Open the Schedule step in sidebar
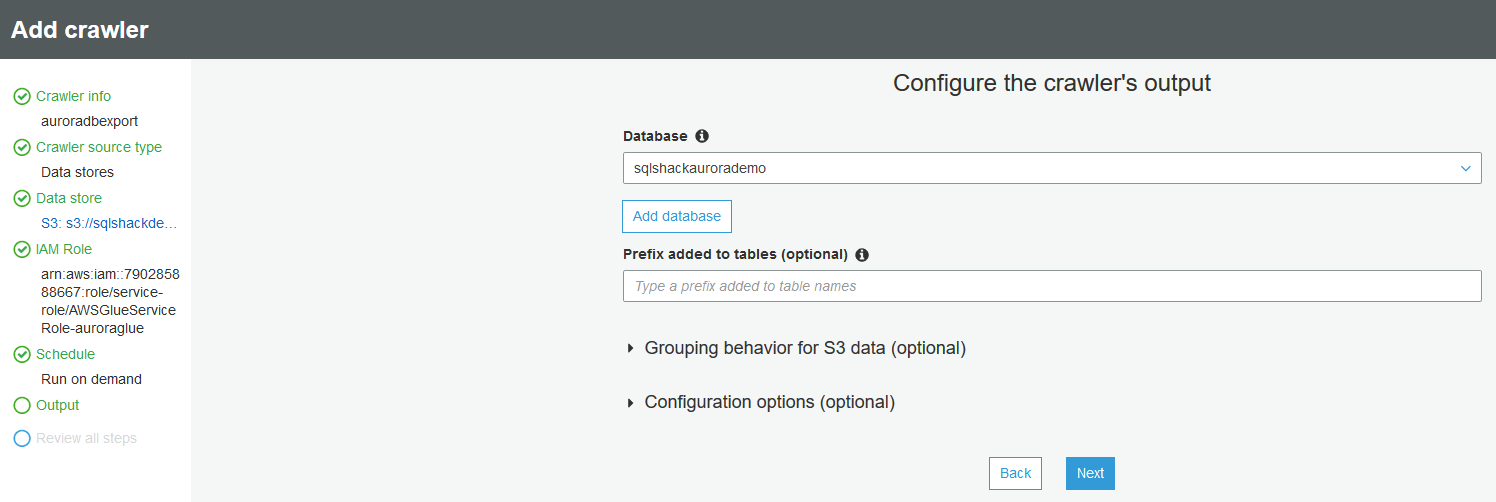Image resolution: width=1496 pixels, height=502 pixels. tap(65, 355)
